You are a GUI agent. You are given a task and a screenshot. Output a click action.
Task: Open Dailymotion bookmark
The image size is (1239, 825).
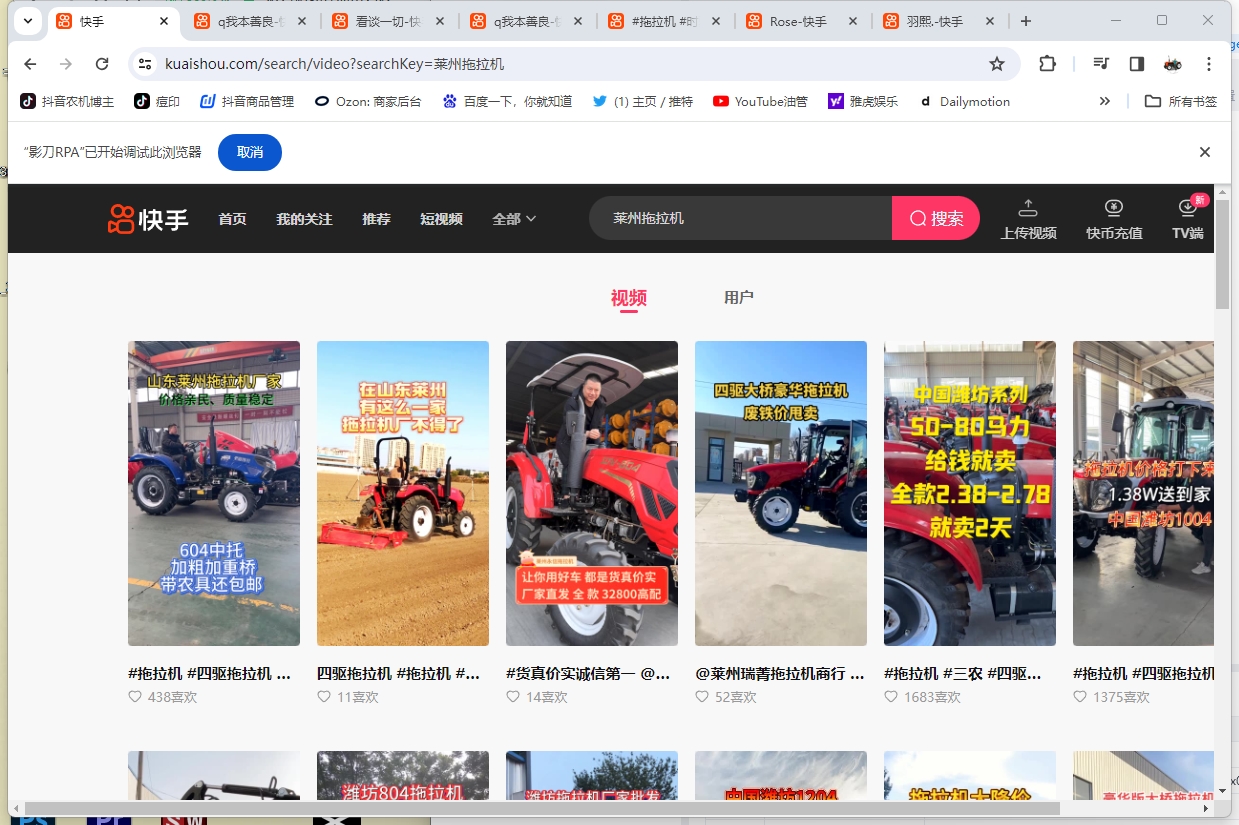coord(964,101)
